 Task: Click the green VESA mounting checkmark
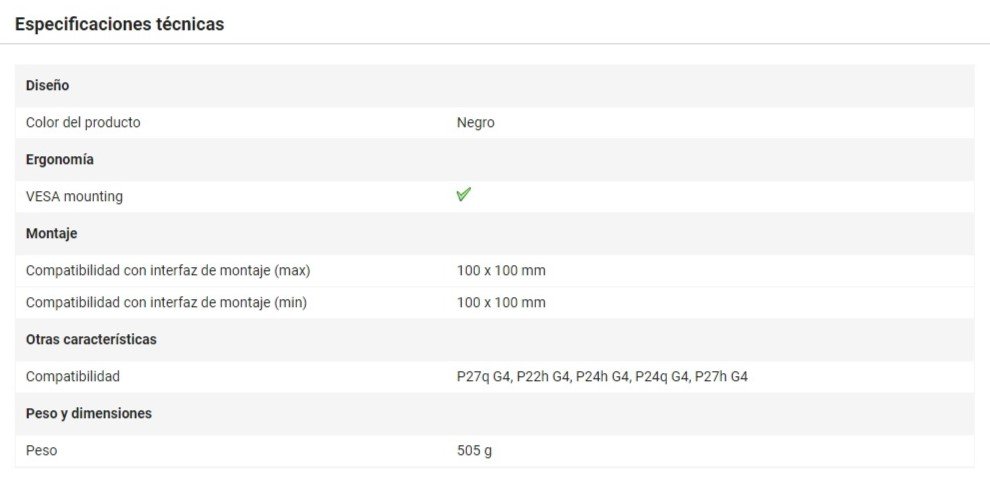click(x=463, y=195)
